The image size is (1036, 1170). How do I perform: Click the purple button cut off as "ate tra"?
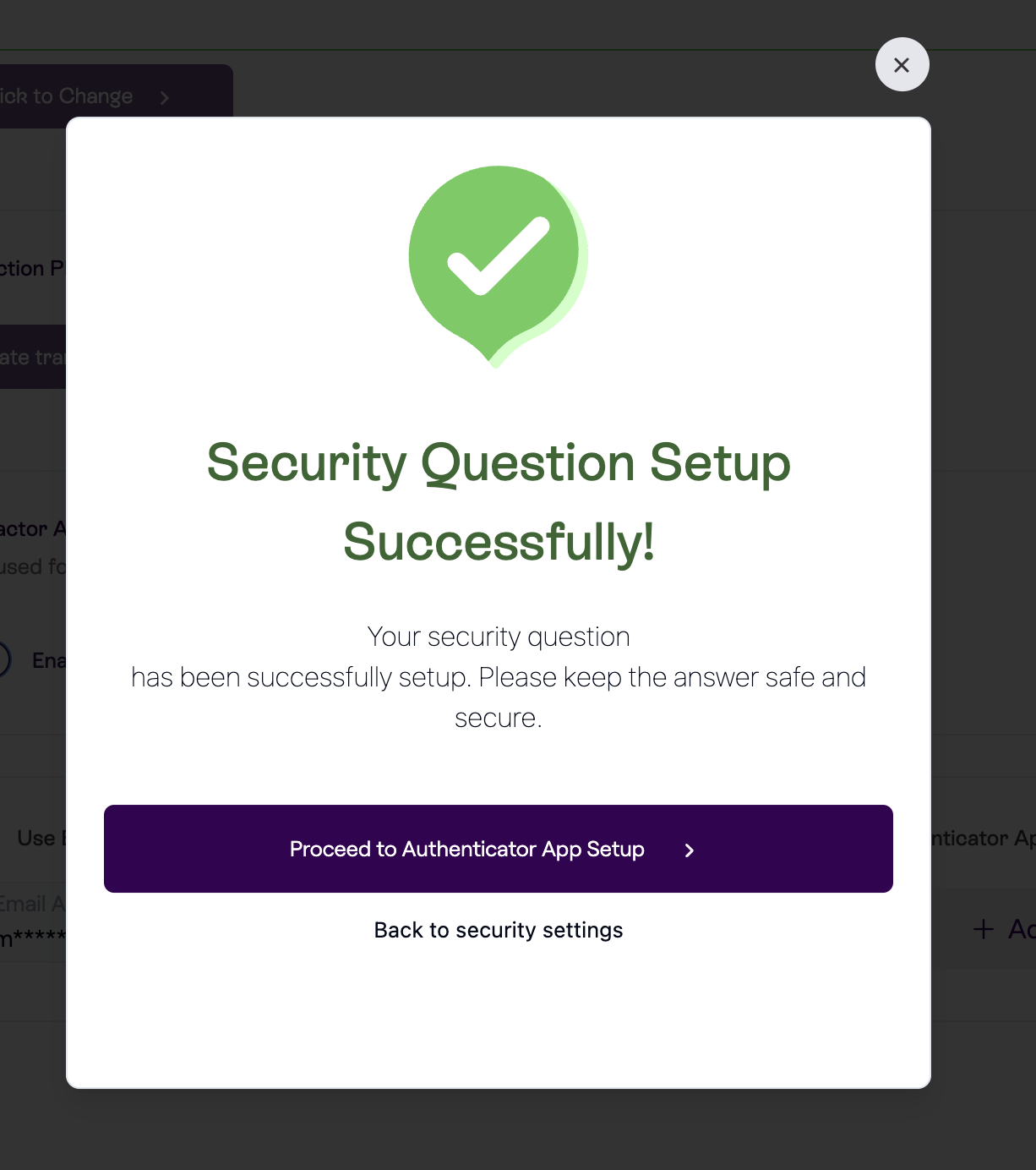click(32, 358)
